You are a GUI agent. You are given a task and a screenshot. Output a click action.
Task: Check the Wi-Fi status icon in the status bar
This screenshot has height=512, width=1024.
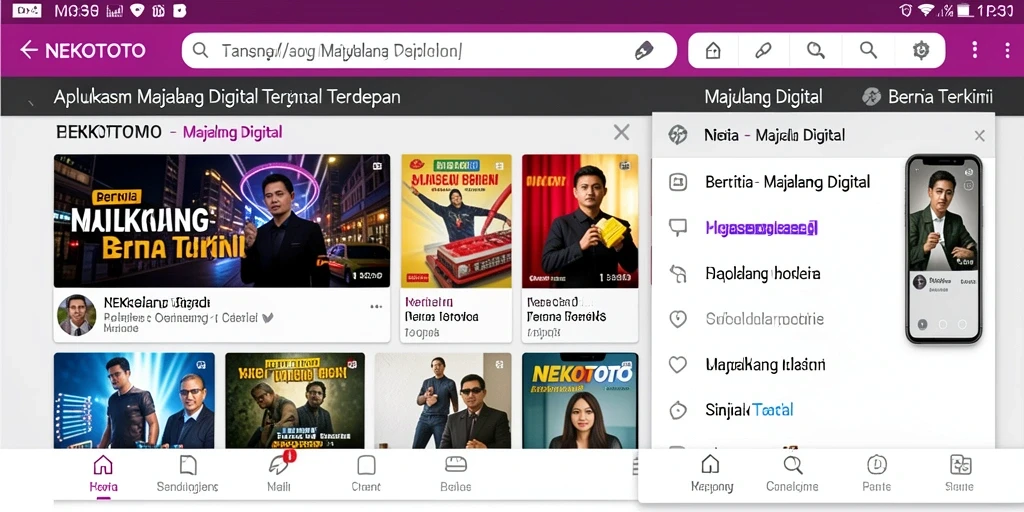925,10
